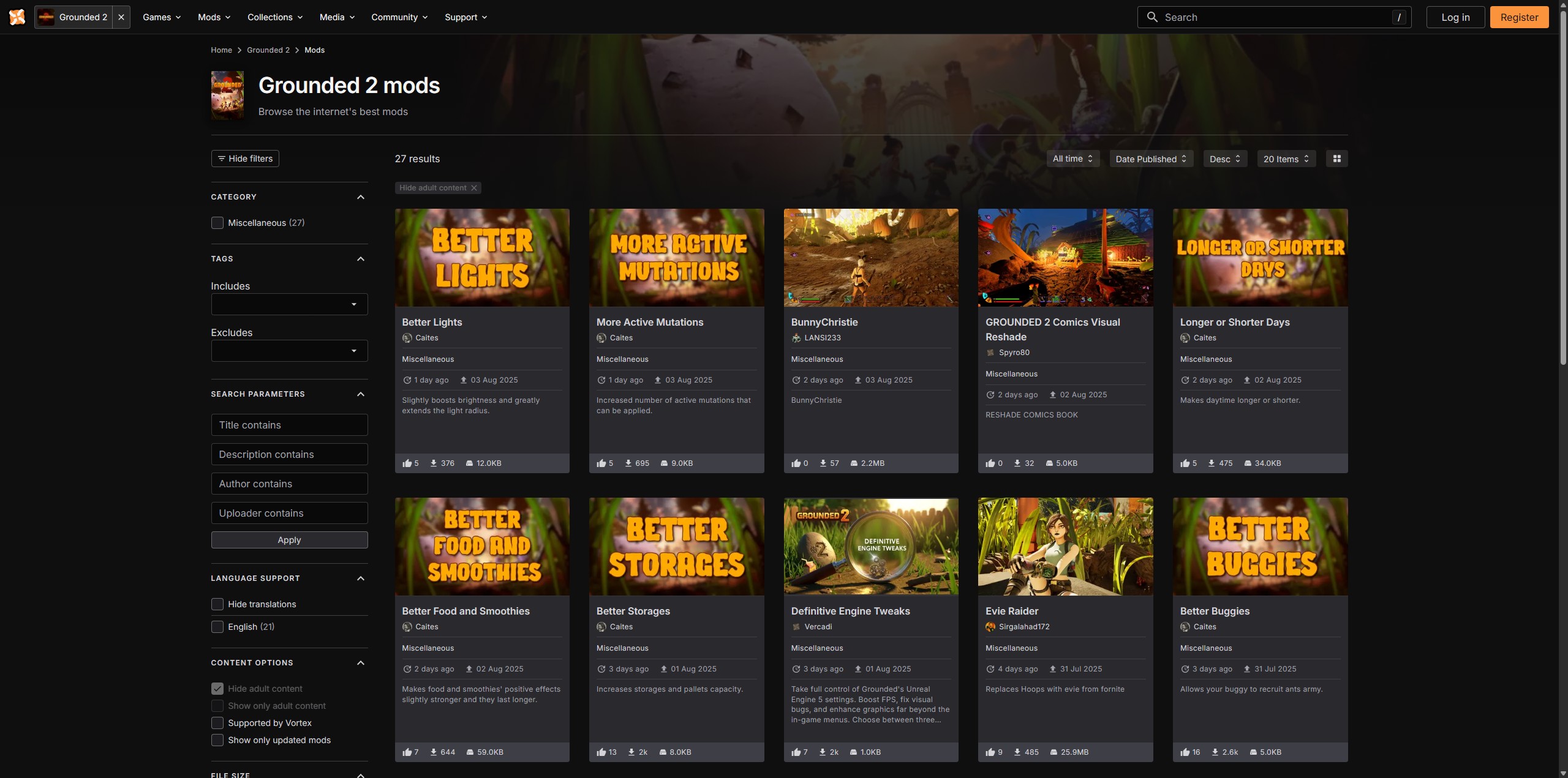Image resolution: width=1568 pixels, height=778 pixels.
Task: Toggle Supported by Vortex option
Action: (217, 723)
